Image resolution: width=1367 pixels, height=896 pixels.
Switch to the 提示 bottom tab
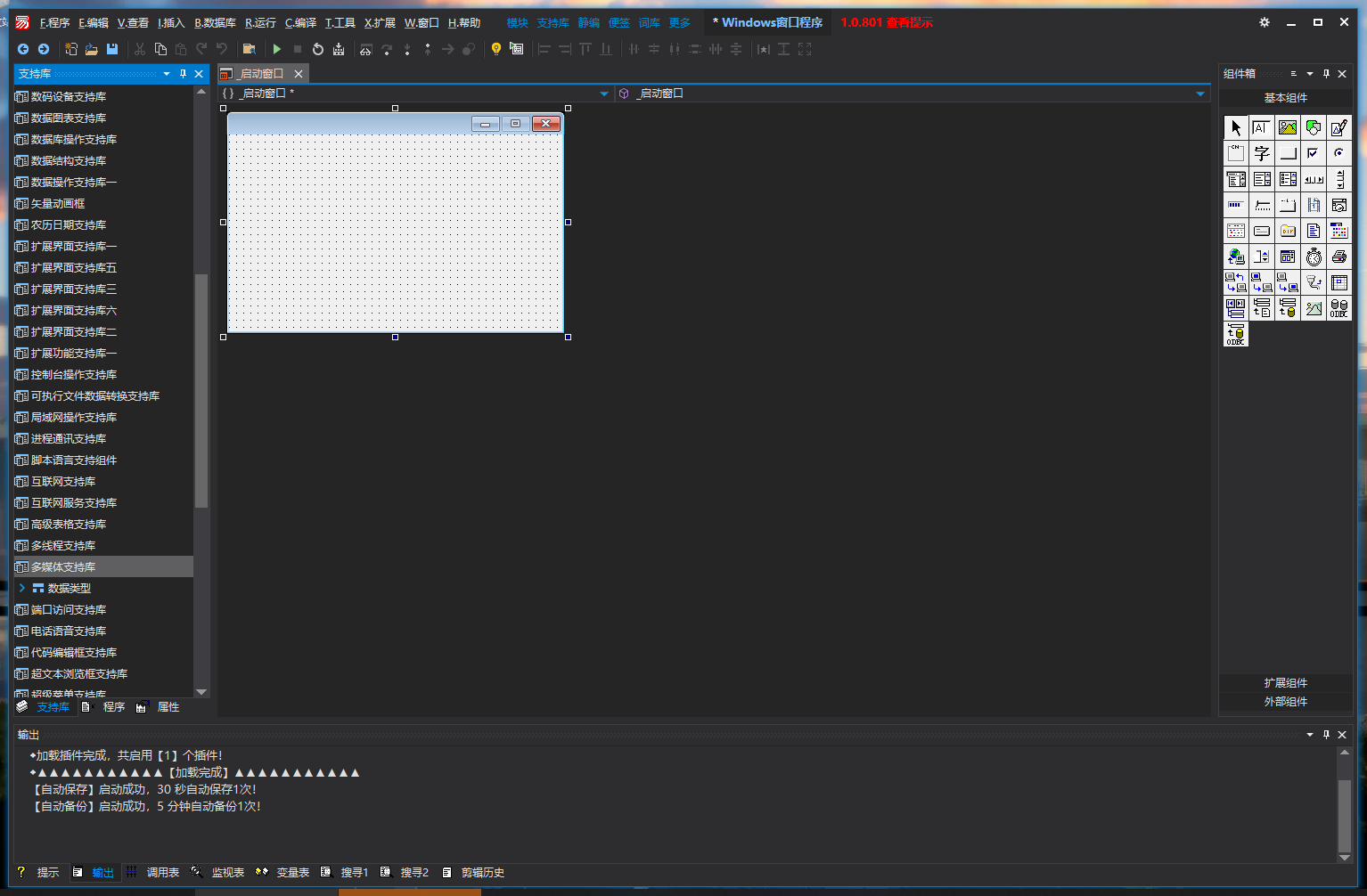point(39,873)
